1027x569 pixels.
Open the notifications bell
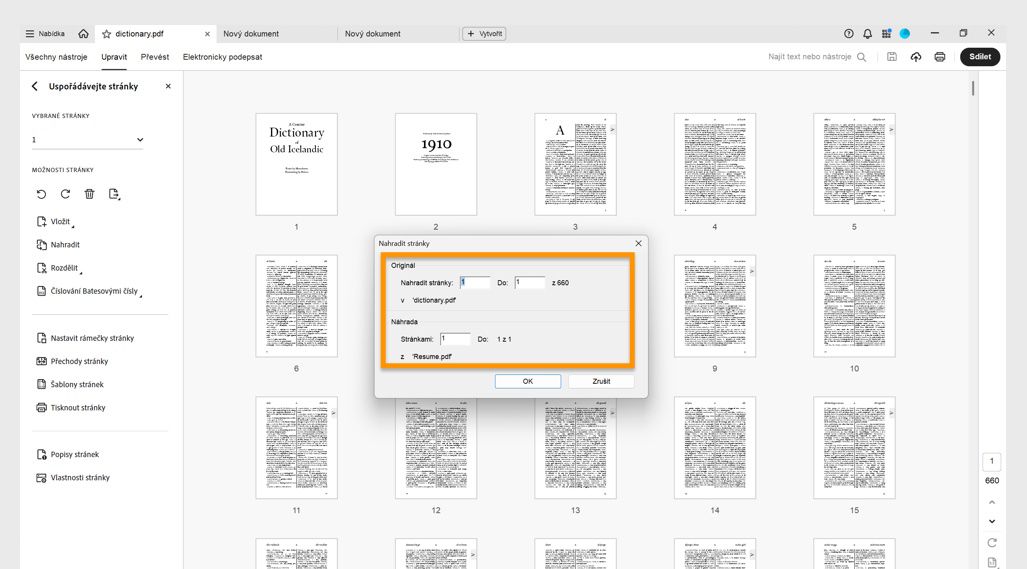pos(867,33)
